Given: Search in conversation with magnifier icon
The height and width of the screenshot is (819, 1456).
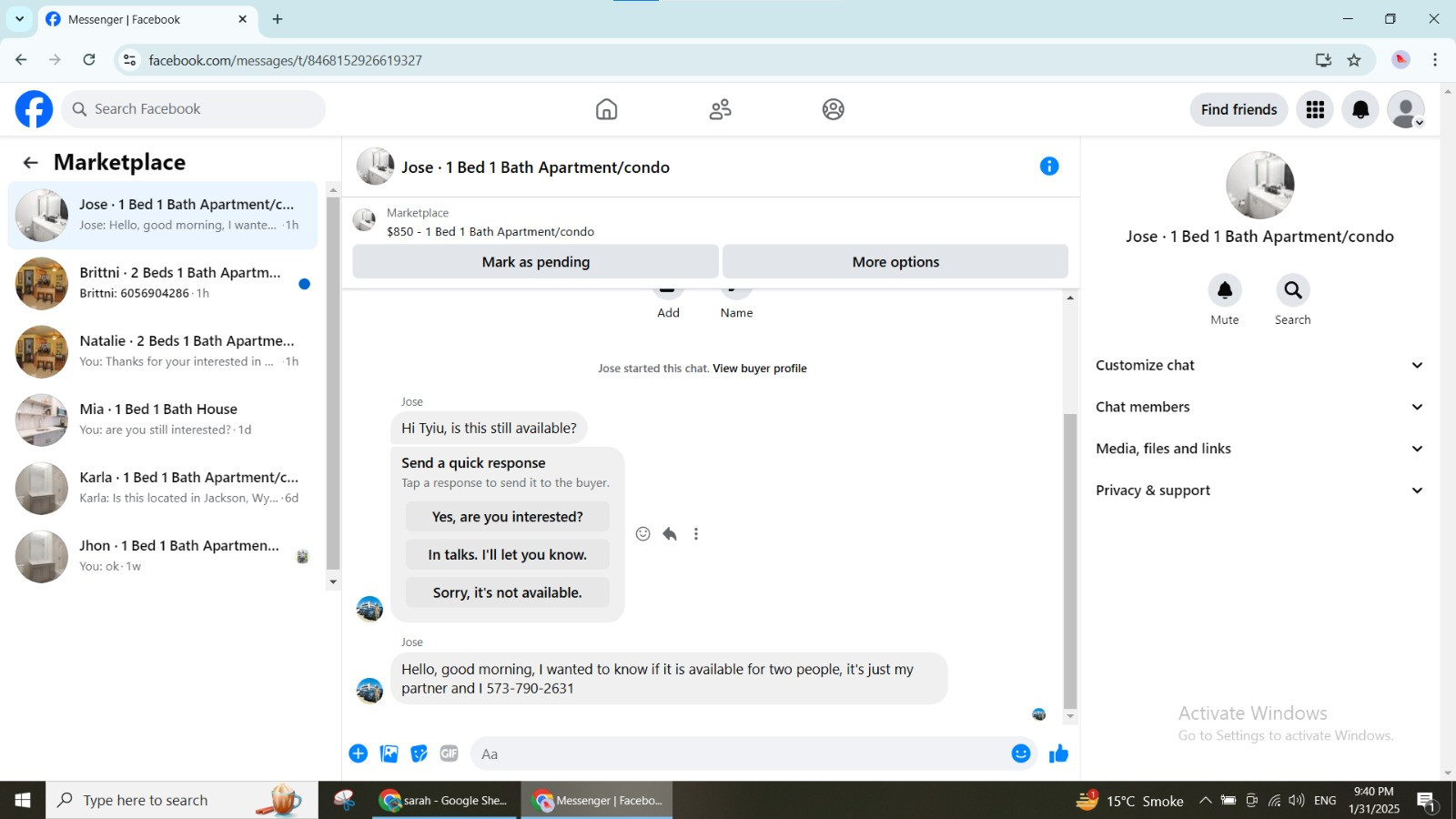Looking at the screenshot, I should 1292,290.
